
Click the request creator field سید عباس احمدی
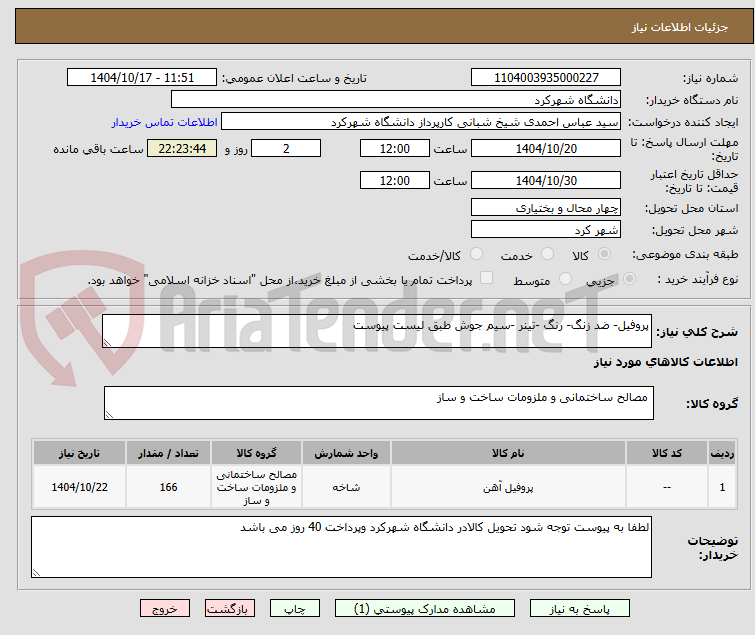[421, 122]
